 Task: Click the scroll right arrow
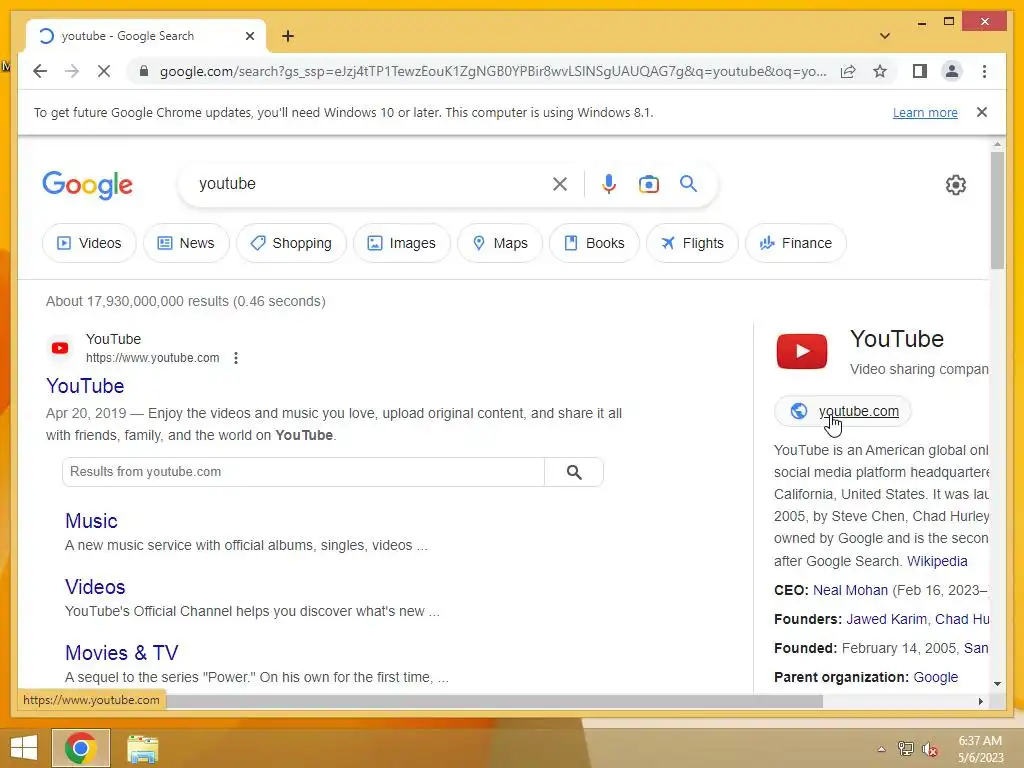980,701
